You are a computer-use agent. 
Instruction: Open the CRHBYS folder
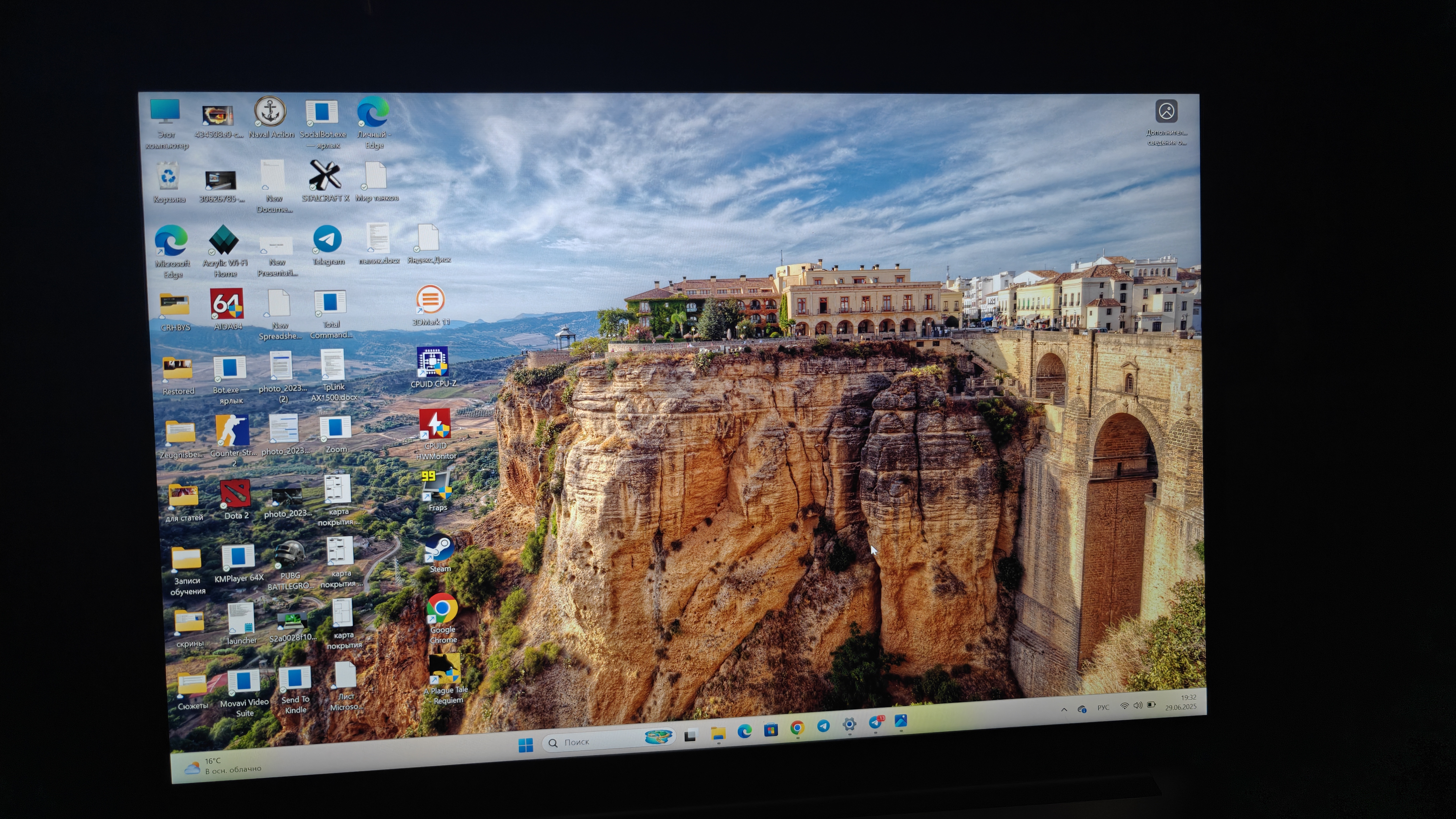point(175,312)
